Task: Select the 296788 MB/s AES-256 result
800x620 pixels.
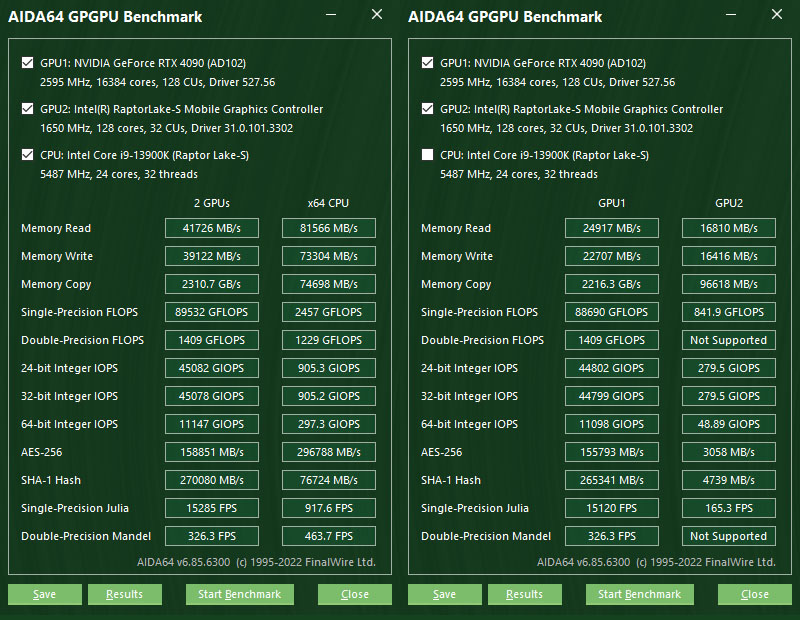Action: pos(329,453)
